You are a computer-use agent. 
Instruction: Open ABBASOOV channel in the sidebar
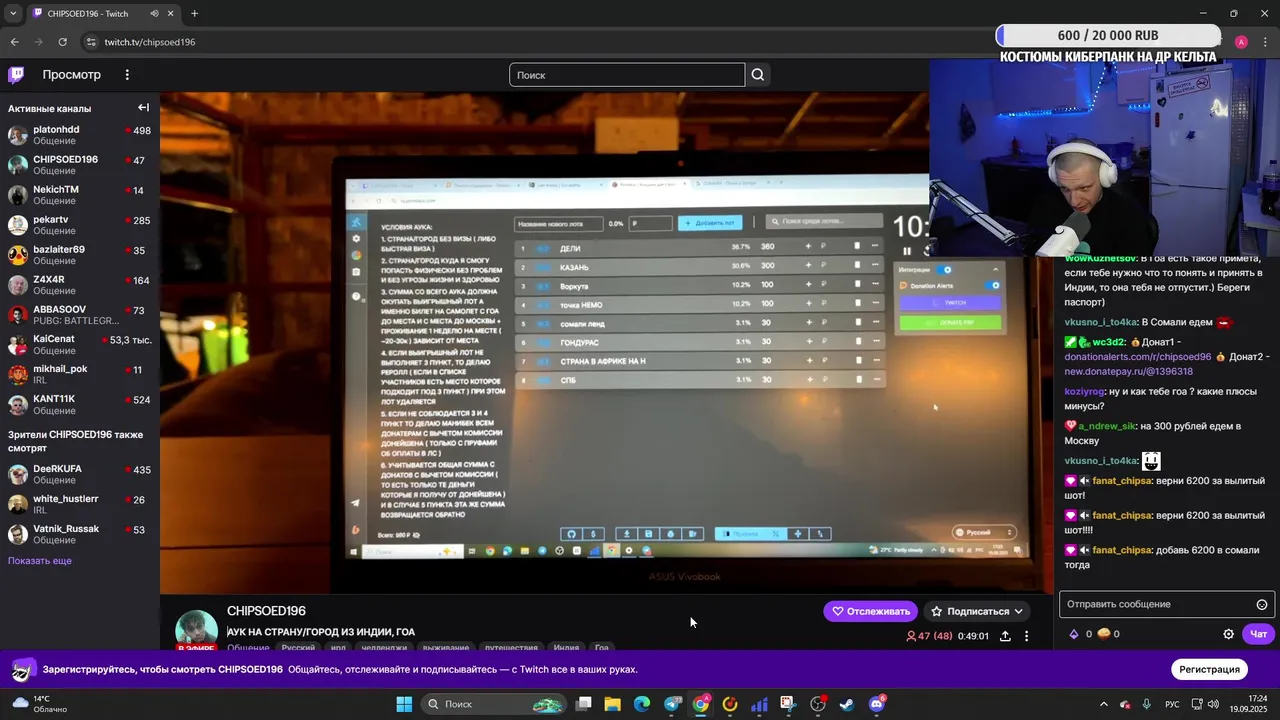(x=79, y=315)
